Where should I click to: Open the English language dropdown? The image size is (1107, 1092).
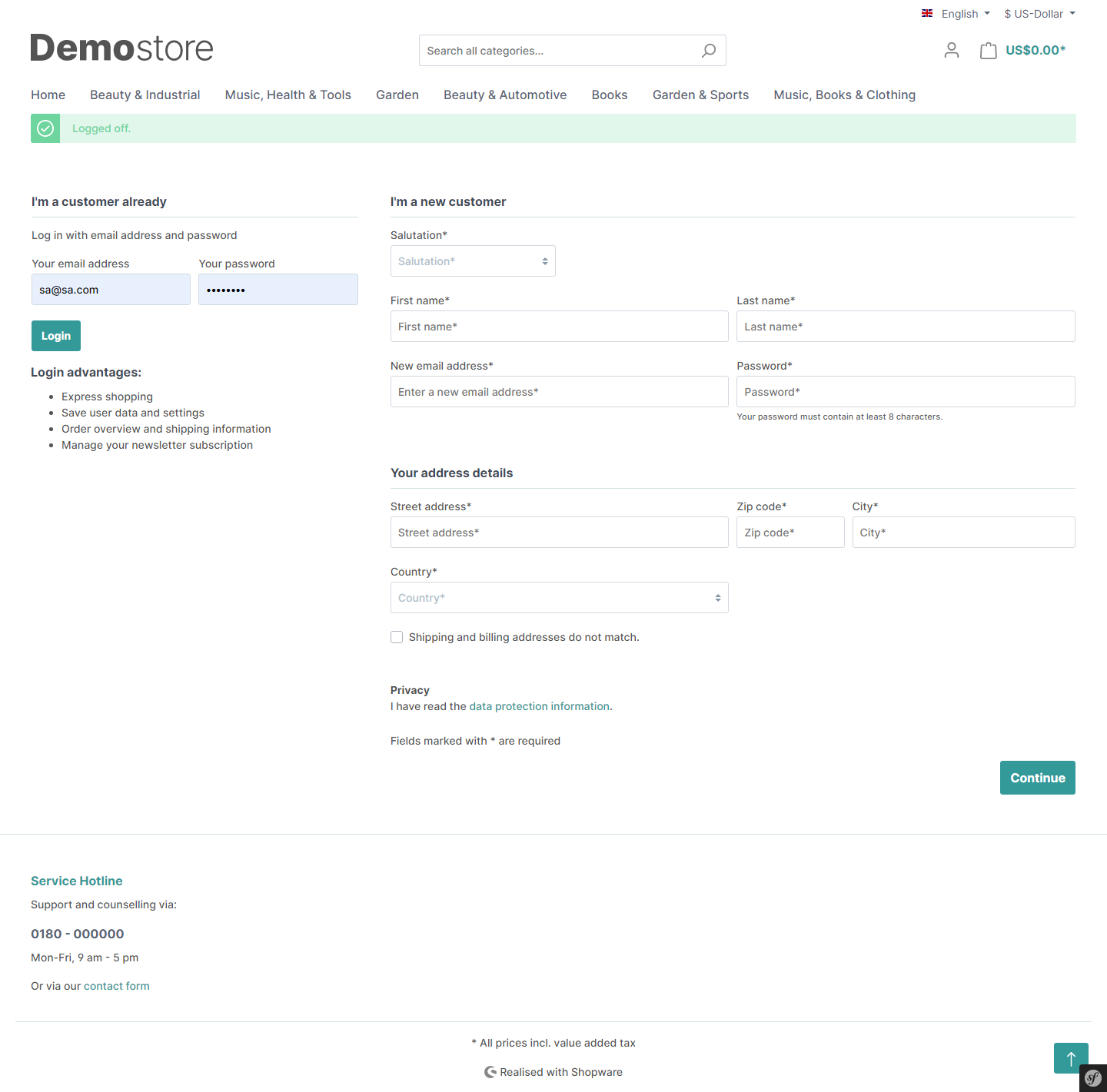956,14
